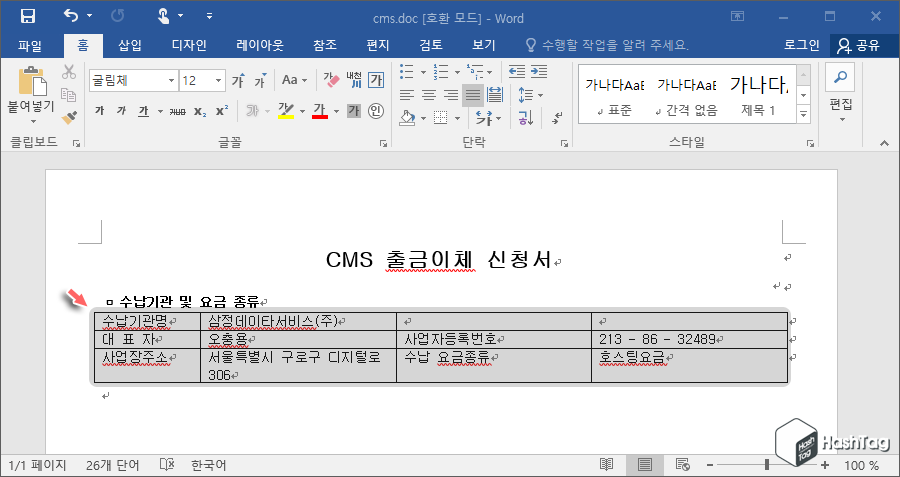Center align text
The width and height of the screenshot is (900, 477).
429,95
